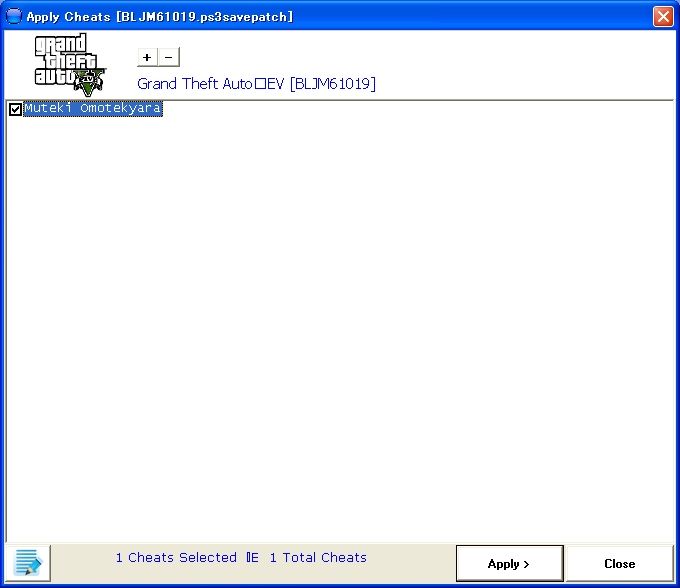
Task: Click the game title text with BLJM61019
Action: [256, 84]
